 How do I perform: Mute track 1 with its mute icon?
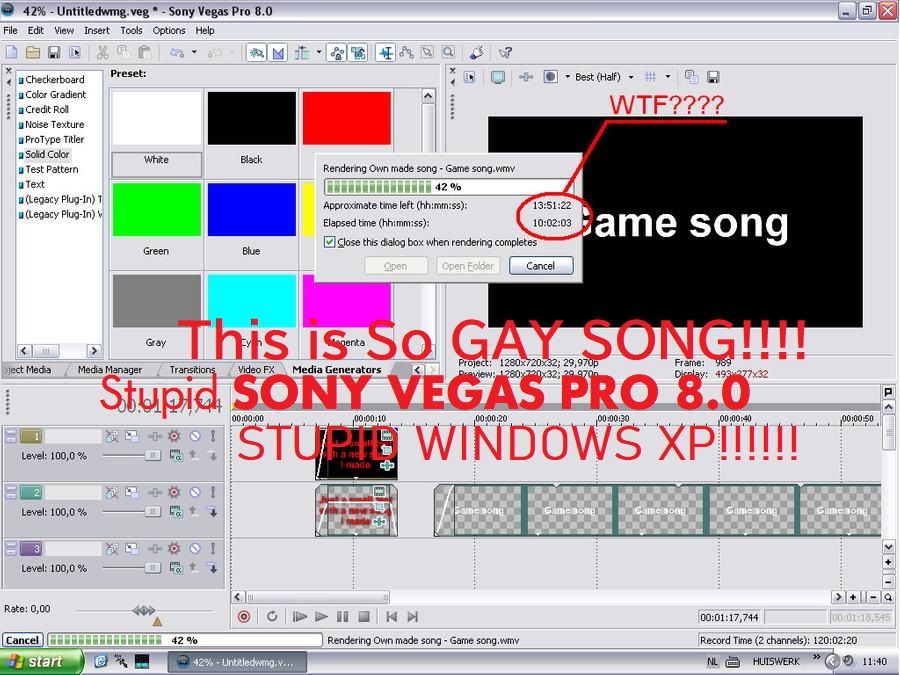[x=195, y=436]
